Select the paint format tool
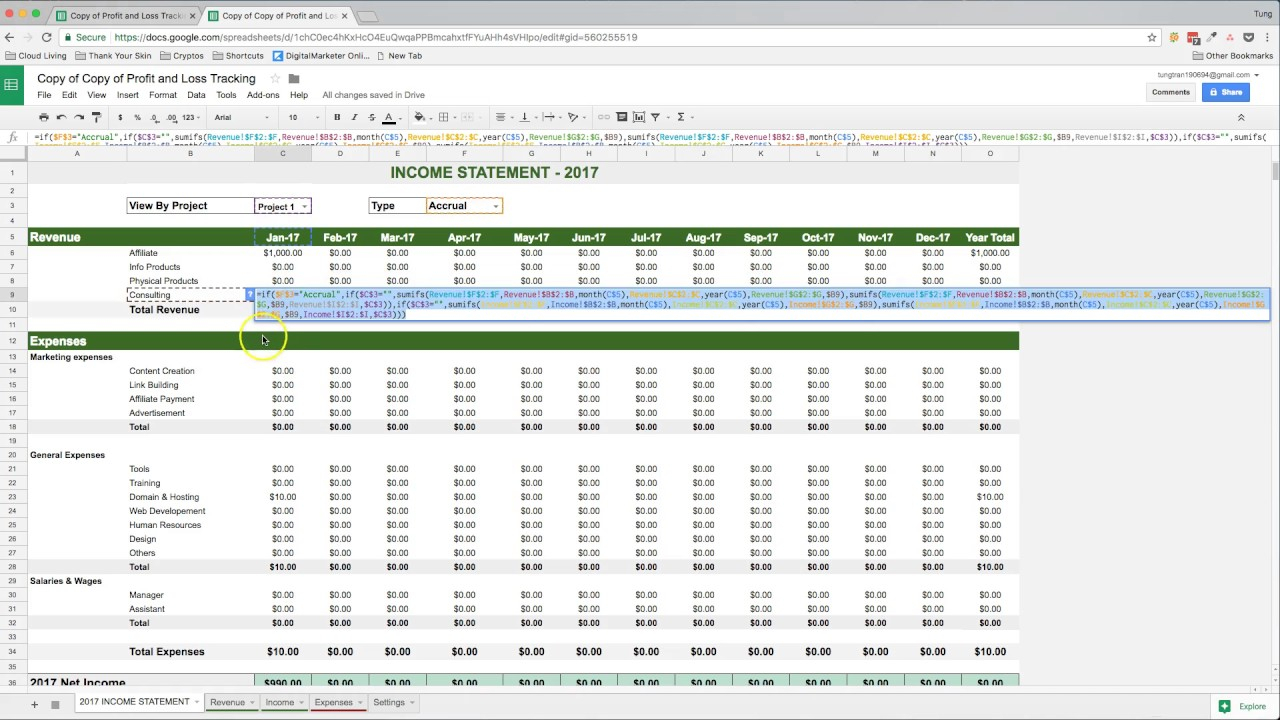 coord(96,117)
